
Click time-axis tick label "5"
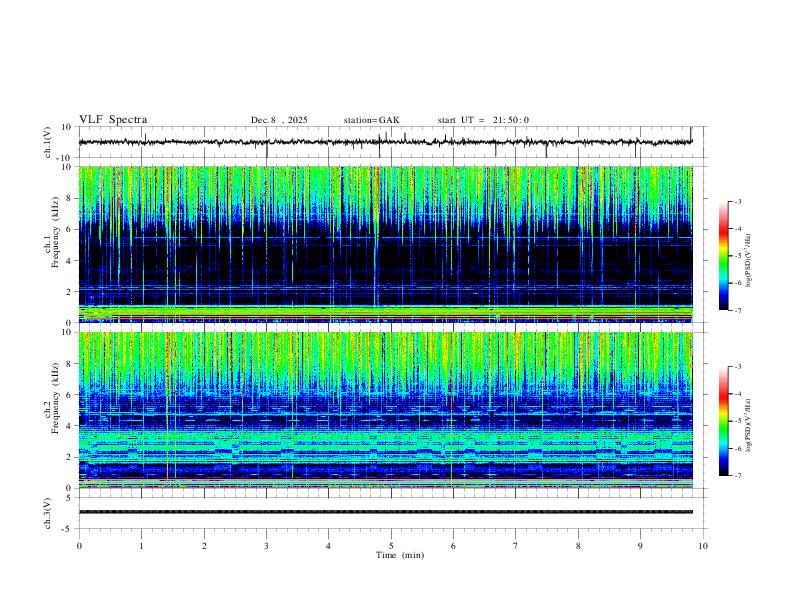[x=391, y=546]
